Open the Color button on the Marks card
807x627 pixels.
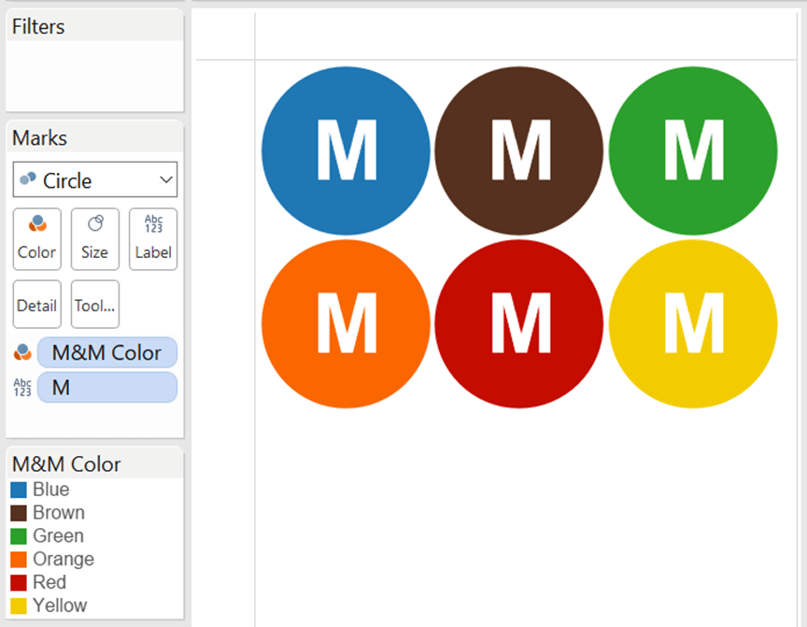click(x=36, y=238)
